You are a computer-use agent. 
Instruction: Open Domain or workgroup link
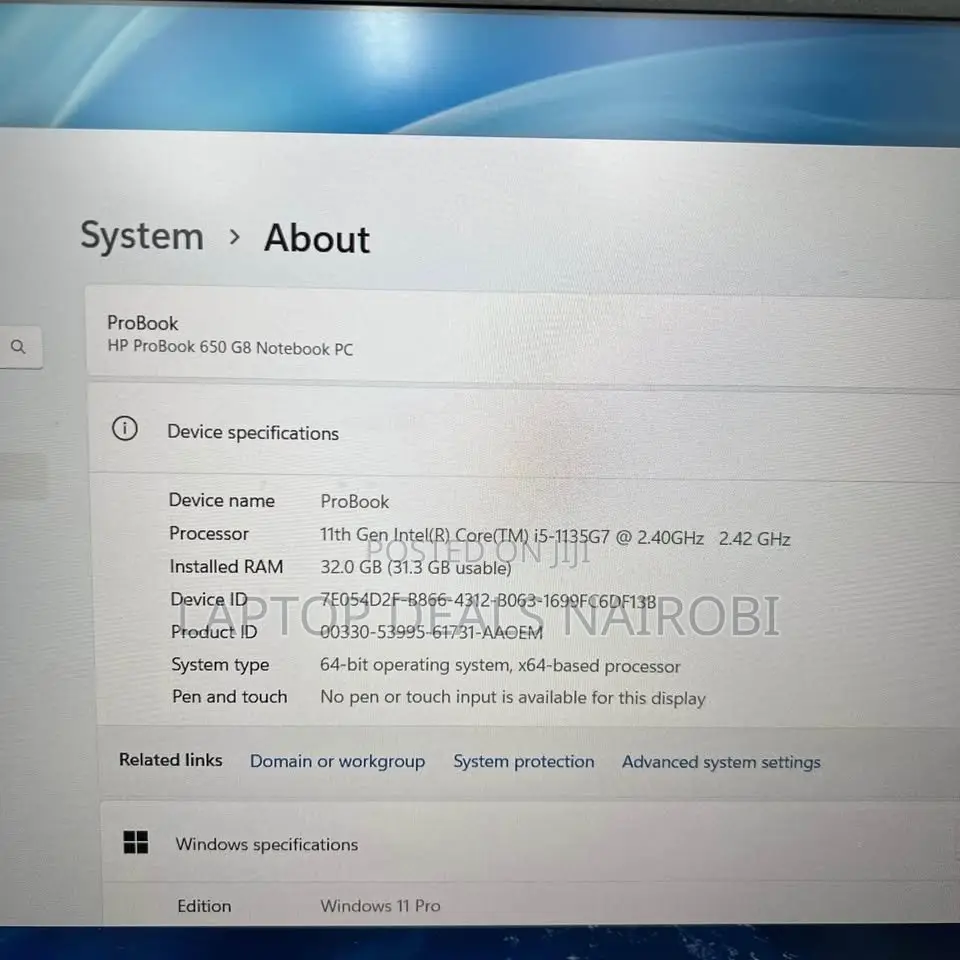337,761
